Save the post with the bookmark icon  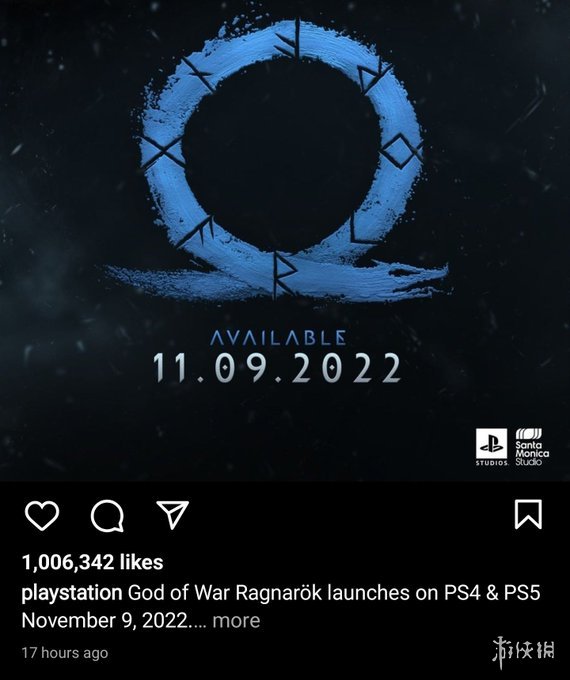[528, 514]
